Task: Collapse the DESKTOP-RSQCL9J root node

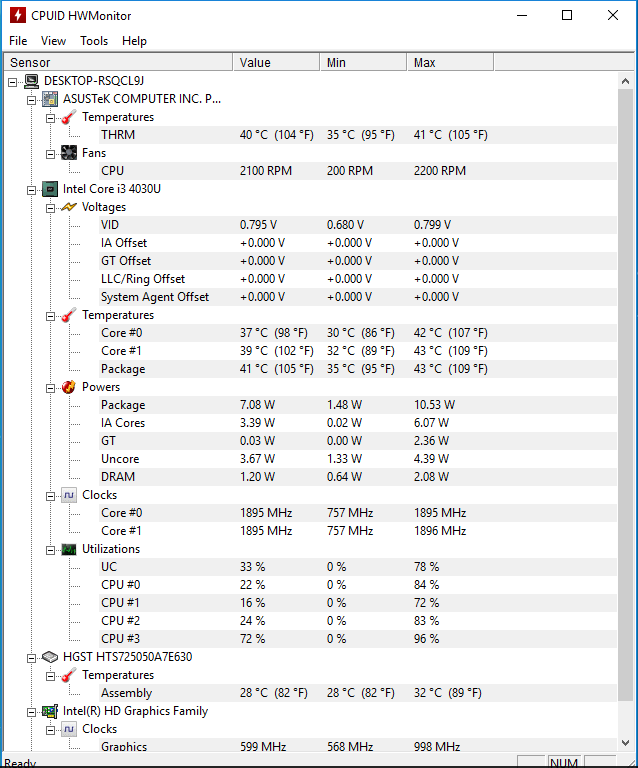Action: pos(12,83)
